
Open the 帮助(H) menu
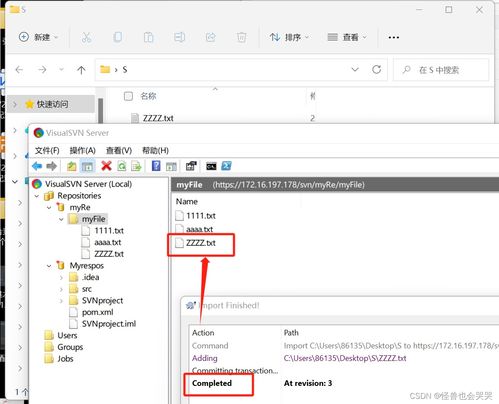tap(155, 150)
